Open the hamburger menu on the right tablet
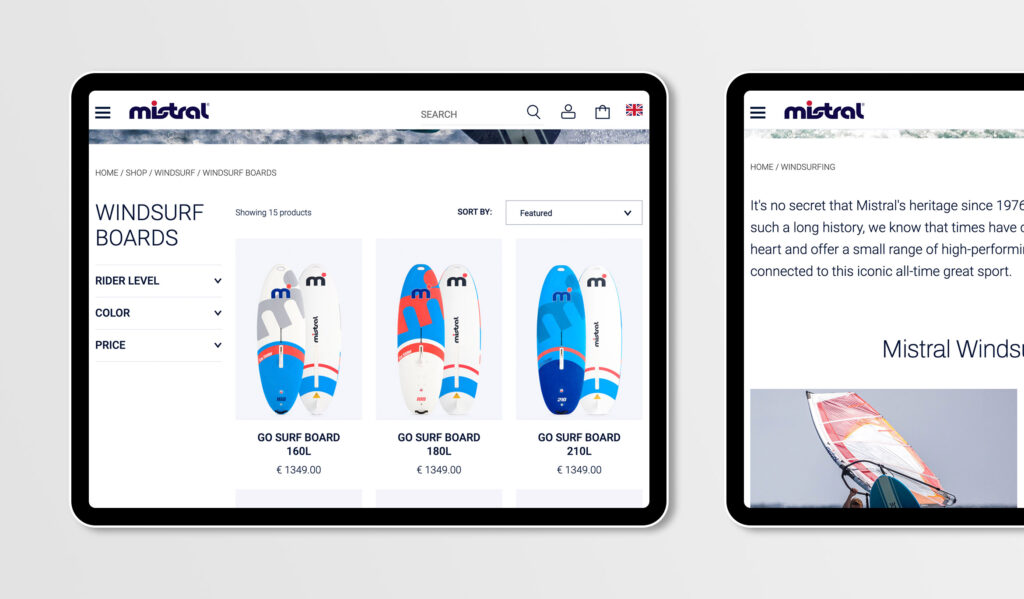Viewport: 1024px width, 599px height. tap(758, 112)
